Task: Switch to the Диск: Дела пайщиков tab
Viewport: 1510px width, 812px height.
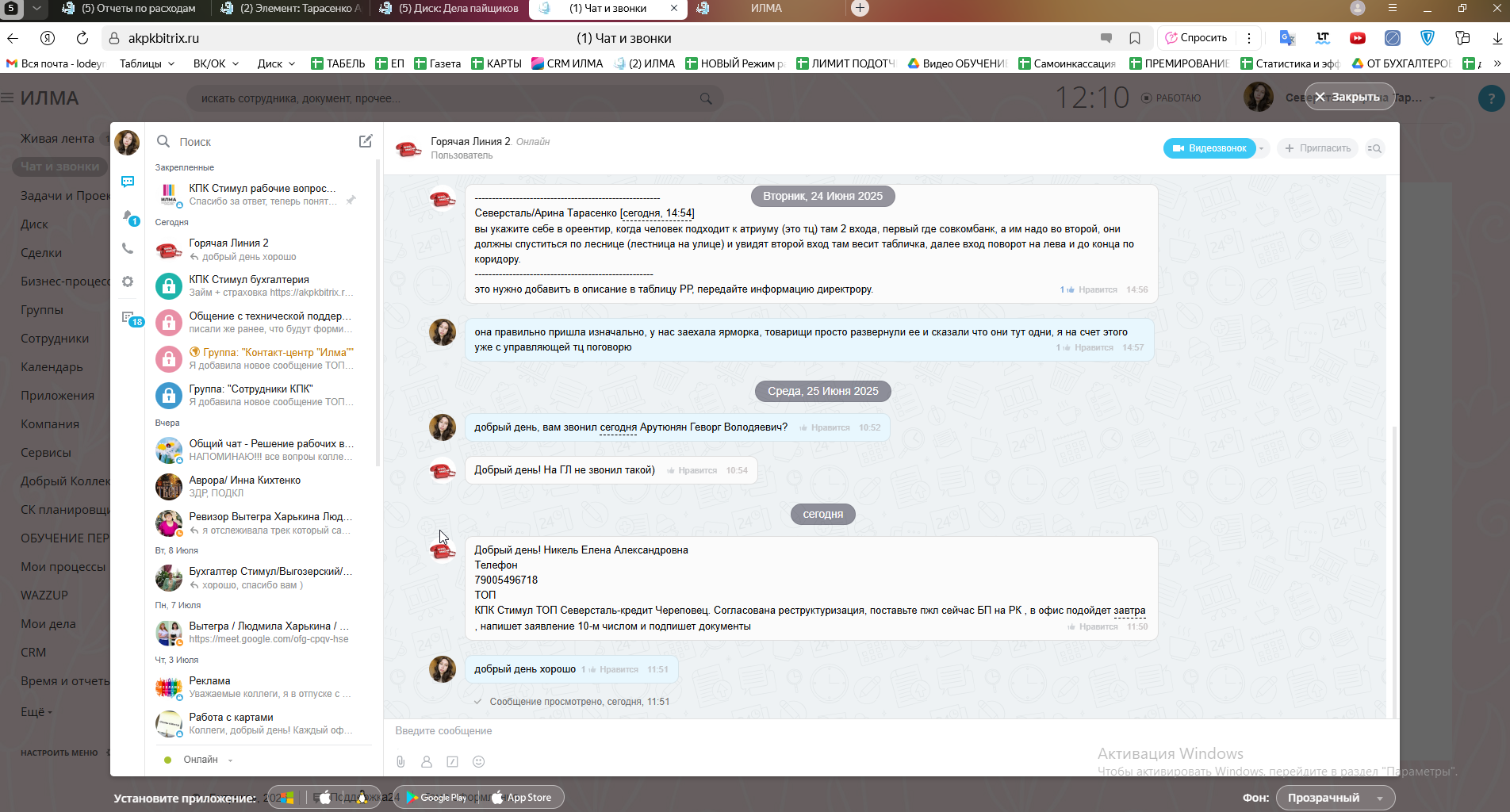Action: point(449,9)
